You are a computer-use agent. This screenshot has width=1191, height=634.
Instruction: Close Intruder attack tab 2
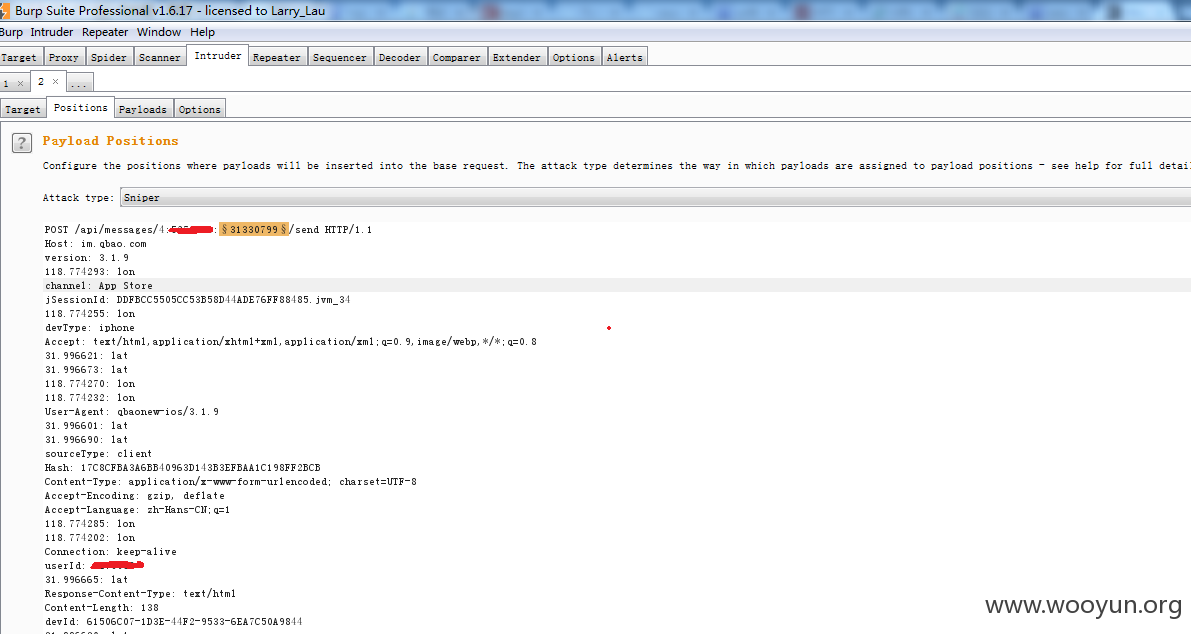tap(55, 81)
